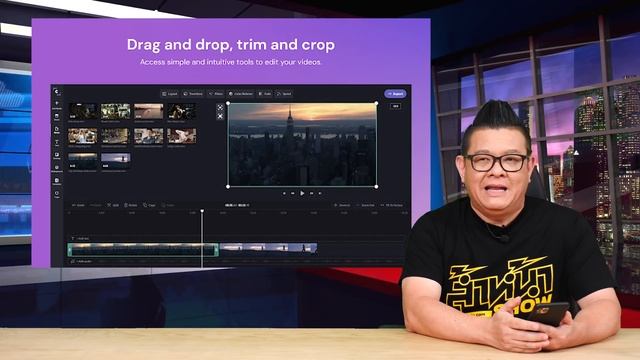640x360 pixels.
Task: Click Fit to screen on the timeline
Action: (x=391, y=205)
